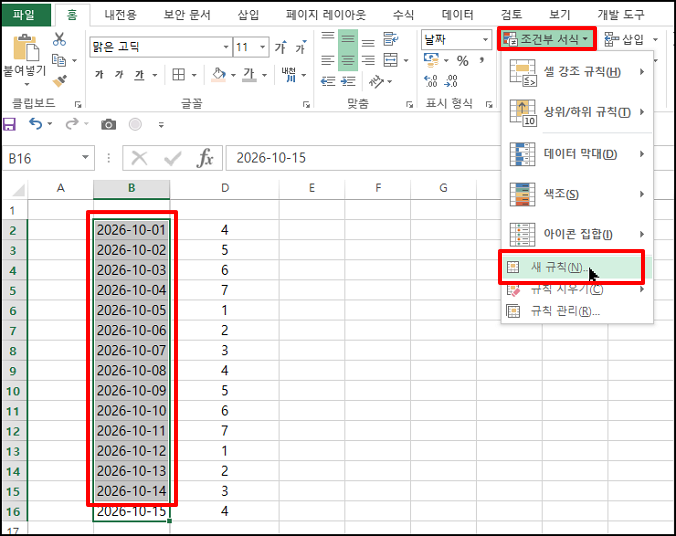Choose 색조(S) color scales item
Image resolution: width=676 pixels, height=536 pixels.
tap(577, 194)
